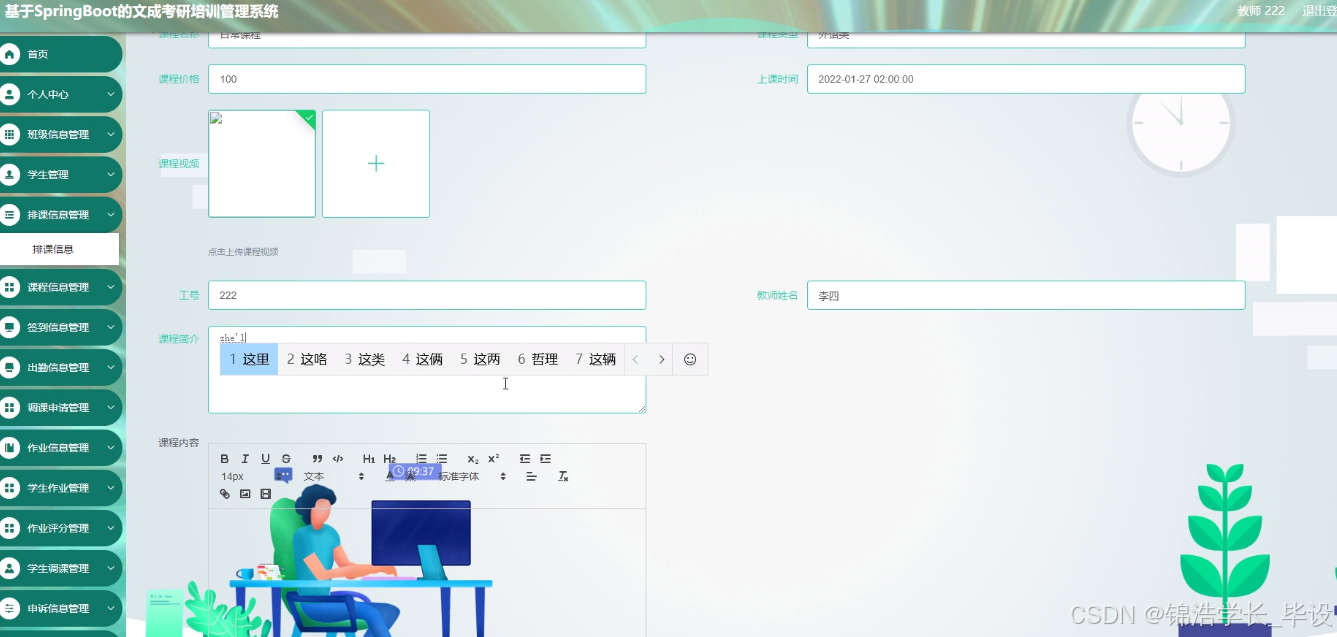
Task: Toggle strikethrough text in the editor
Action: point(285,459)
